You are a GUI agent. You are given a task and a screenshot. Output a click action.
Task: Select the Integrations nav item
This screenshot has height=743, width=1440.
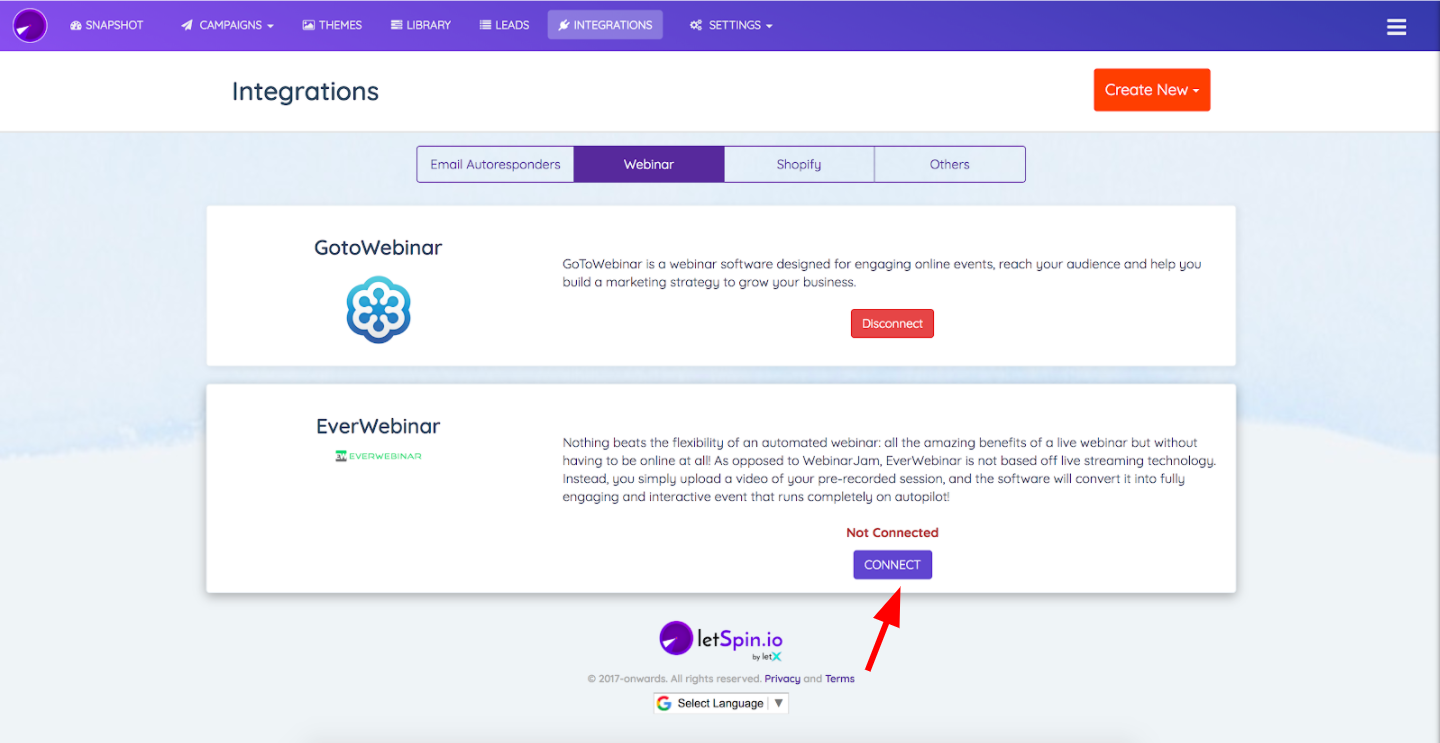[x=605, y=25]
